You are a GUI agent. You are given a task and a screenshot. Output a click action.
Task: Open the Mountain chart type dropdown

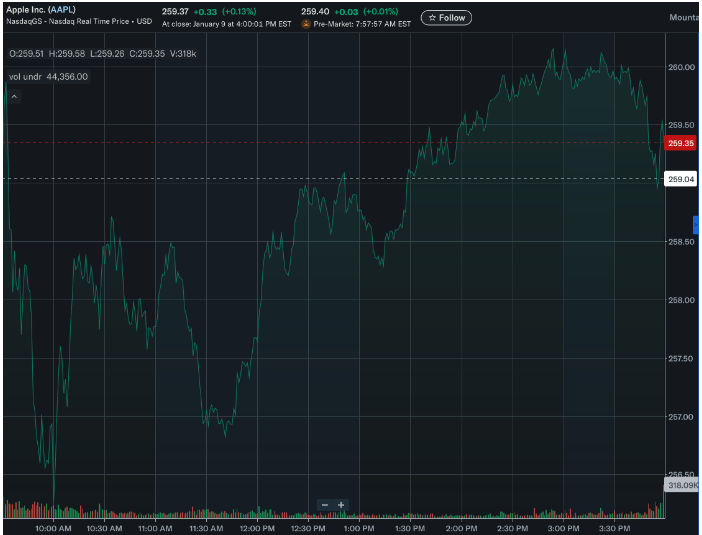click(x=684, y=17)
